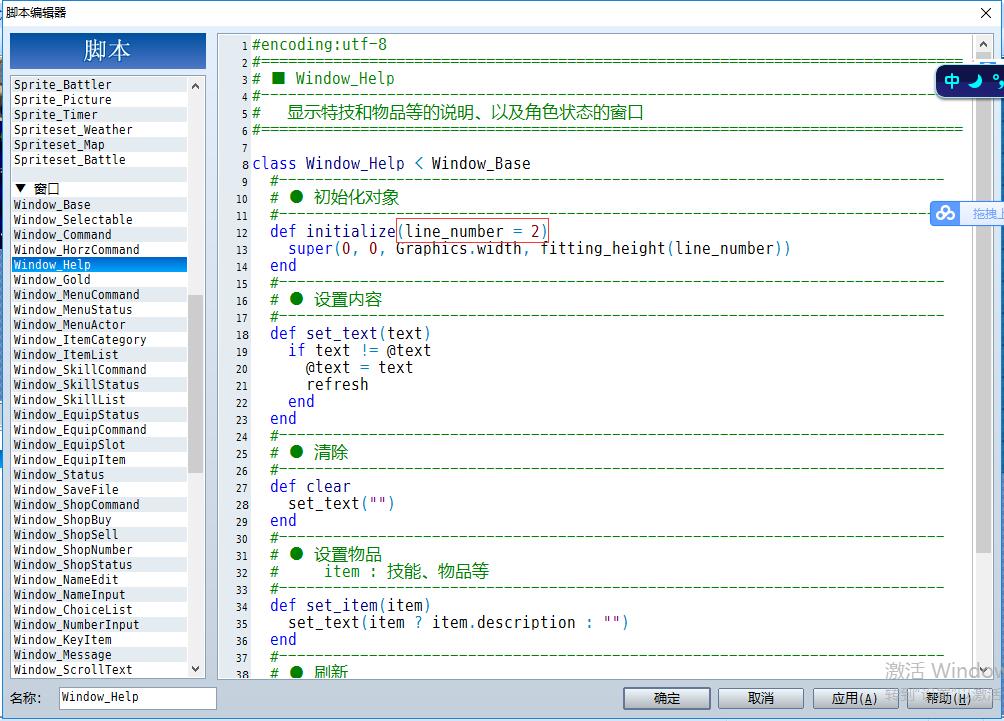Select Window_MenuStatus script
Screen dimensions: 1004x721
coord(99,310)
